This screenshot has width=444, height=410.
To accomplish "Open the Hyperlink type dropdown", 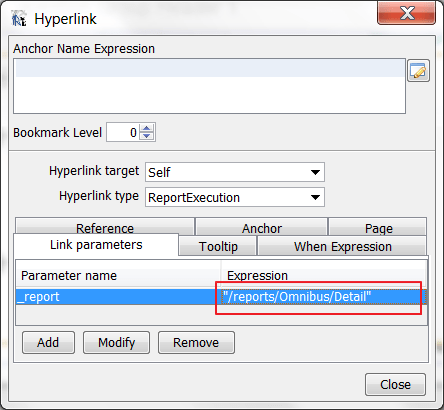I will (235, 197).
